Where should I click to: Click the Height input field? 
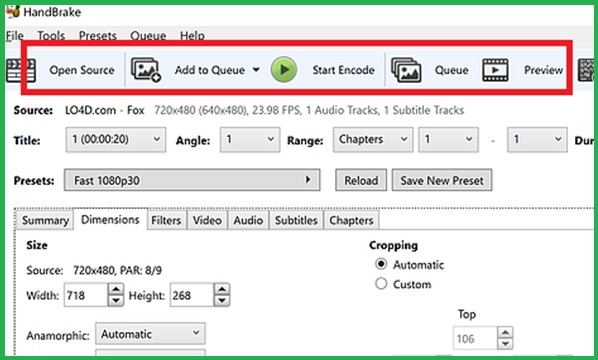[x=191, y=295]
